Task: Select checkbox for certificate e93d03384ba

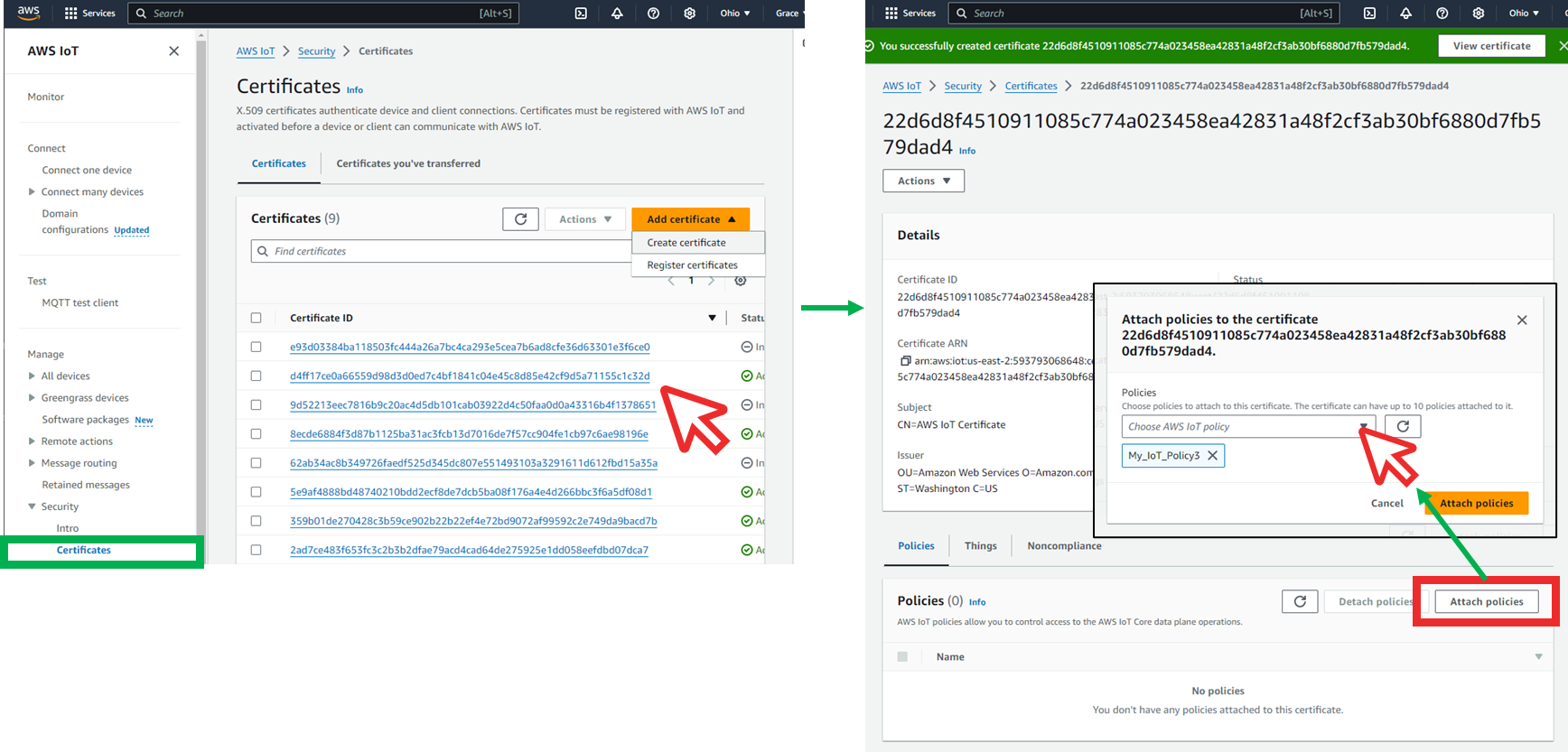Action: [256, 347]
